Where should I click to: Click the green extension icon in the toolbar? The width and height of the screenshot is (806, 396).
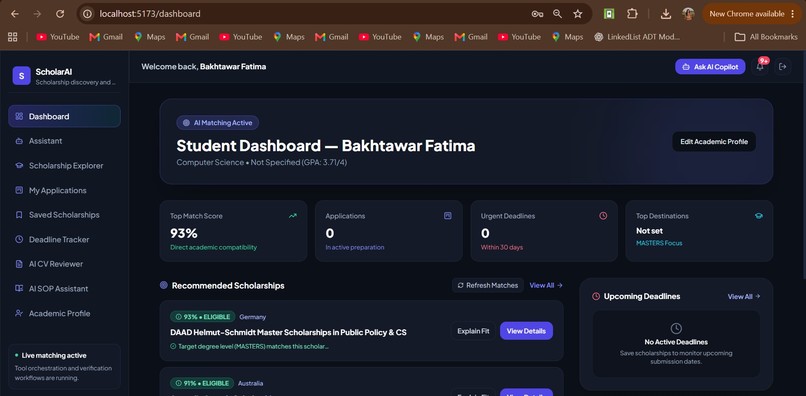609,14
